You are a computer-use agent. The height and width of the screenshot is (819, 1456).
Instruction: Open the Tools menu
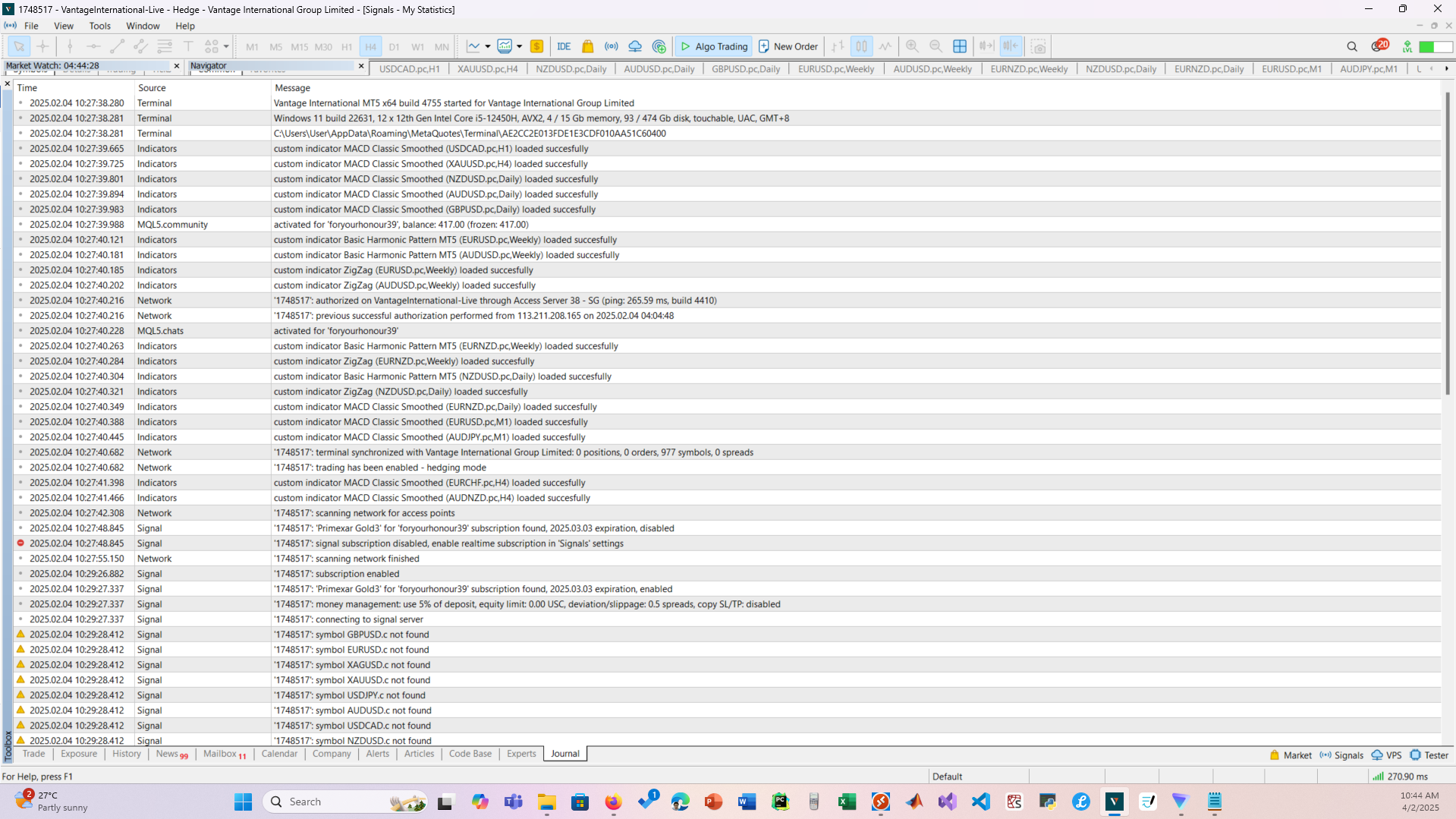[x=99, y=26]
